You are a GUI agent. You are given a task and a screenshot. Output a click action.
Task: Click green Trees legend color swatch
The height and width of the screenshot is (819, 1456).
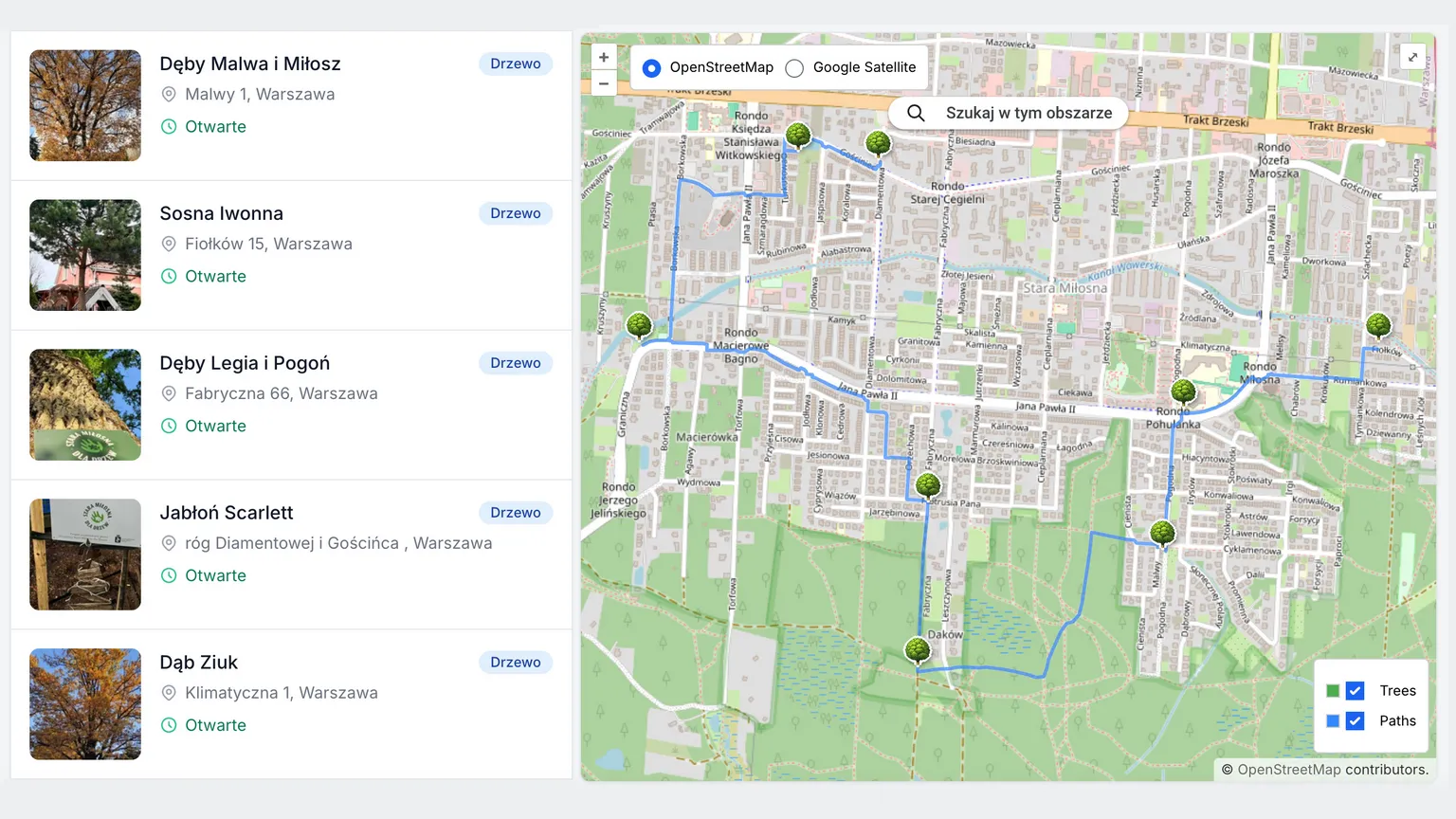1333,691
